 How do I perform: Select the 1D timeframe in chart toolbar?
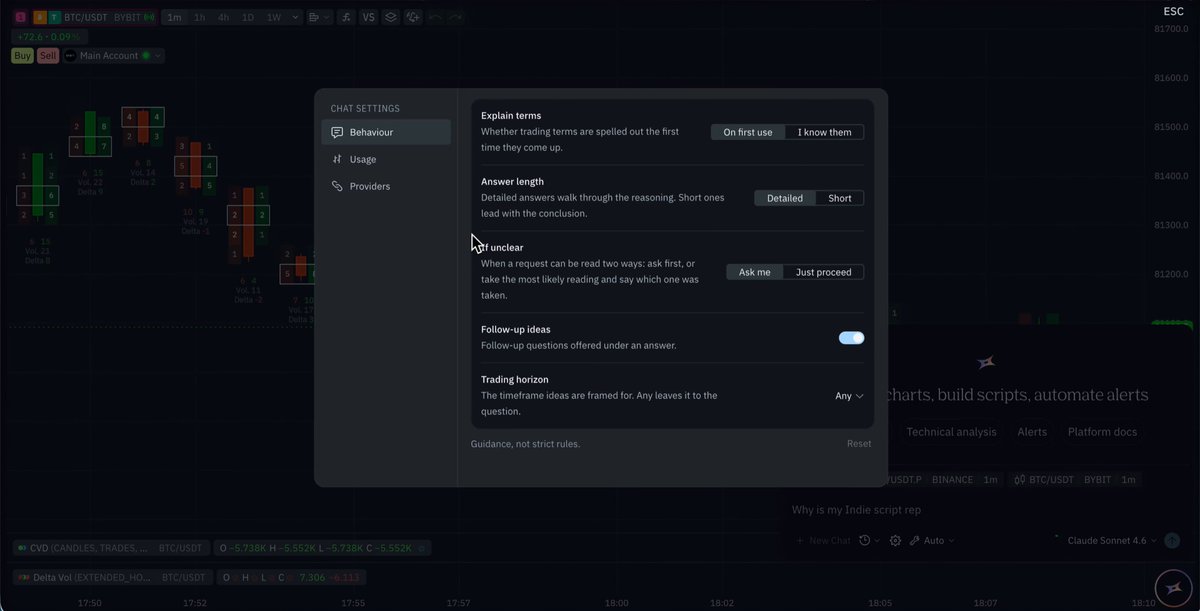click(248, 17)
